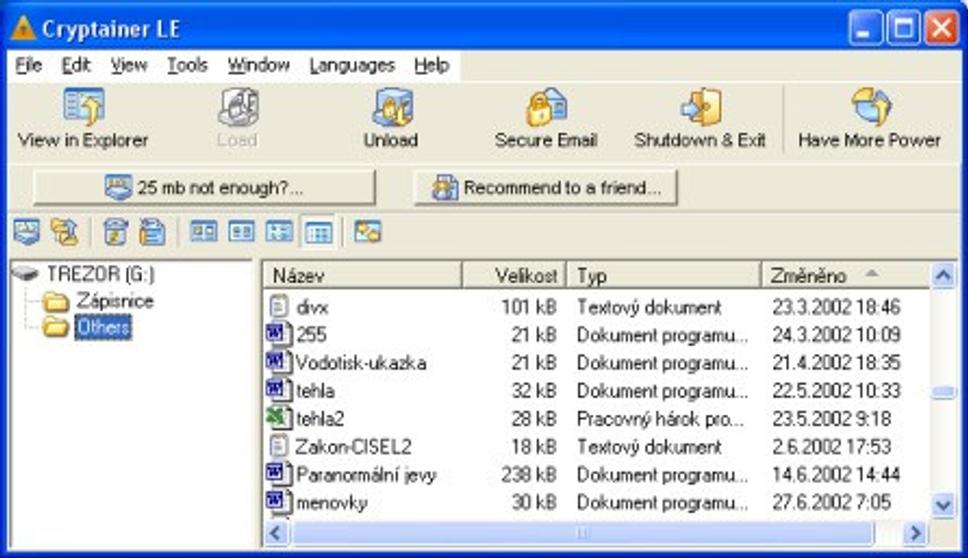Click the 'Pracovný hárok pro...' type cell
The height and width of the screenshot is (558, 968).
(660, 419)
